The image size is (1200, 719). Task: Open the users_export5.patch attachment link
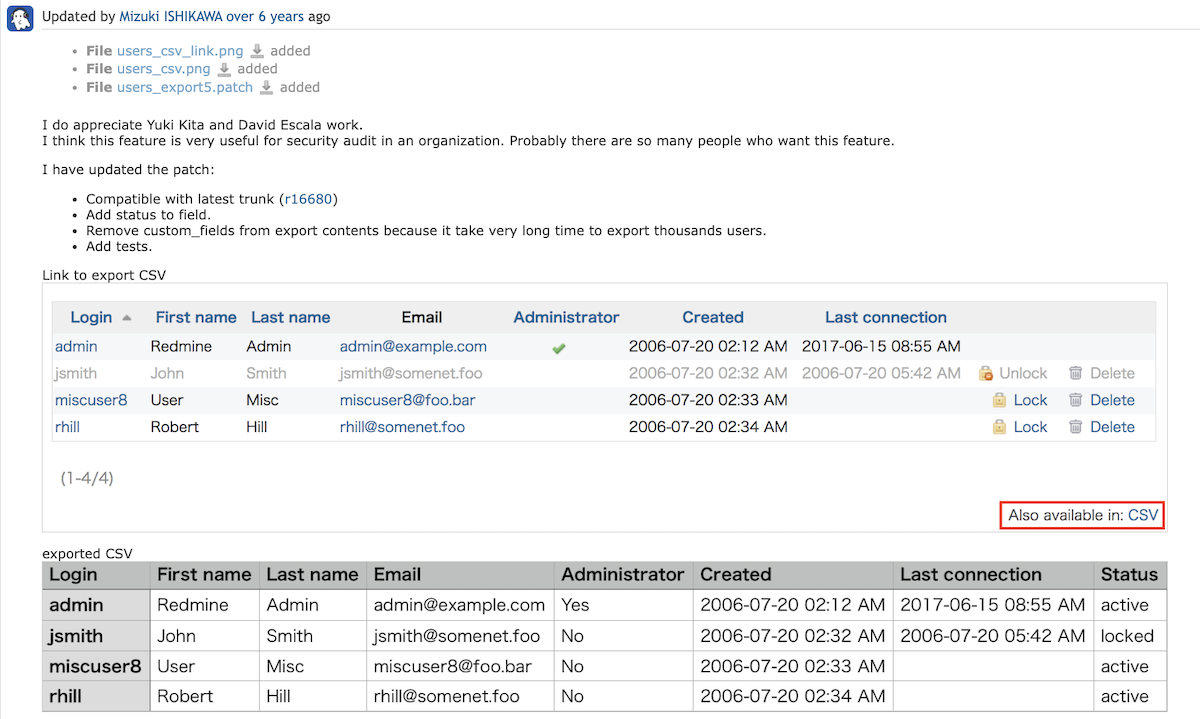(x=185, y=87)
